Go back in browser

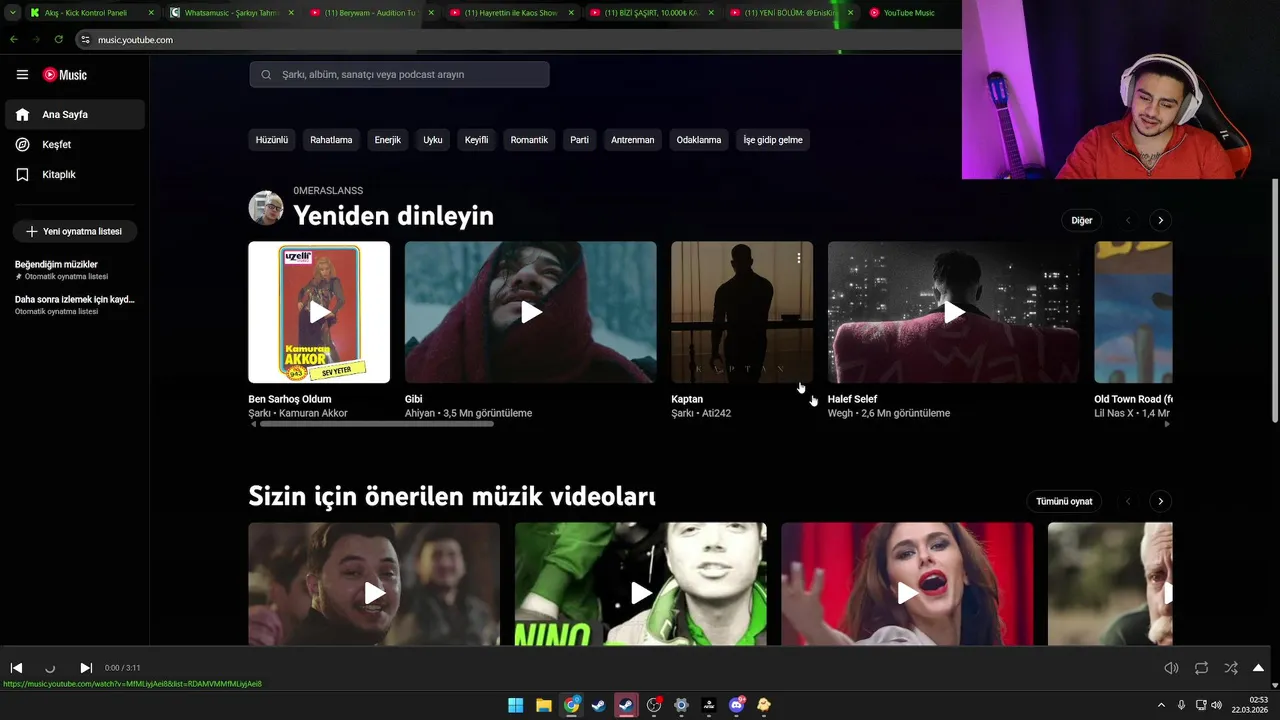[x=14, y=40]
